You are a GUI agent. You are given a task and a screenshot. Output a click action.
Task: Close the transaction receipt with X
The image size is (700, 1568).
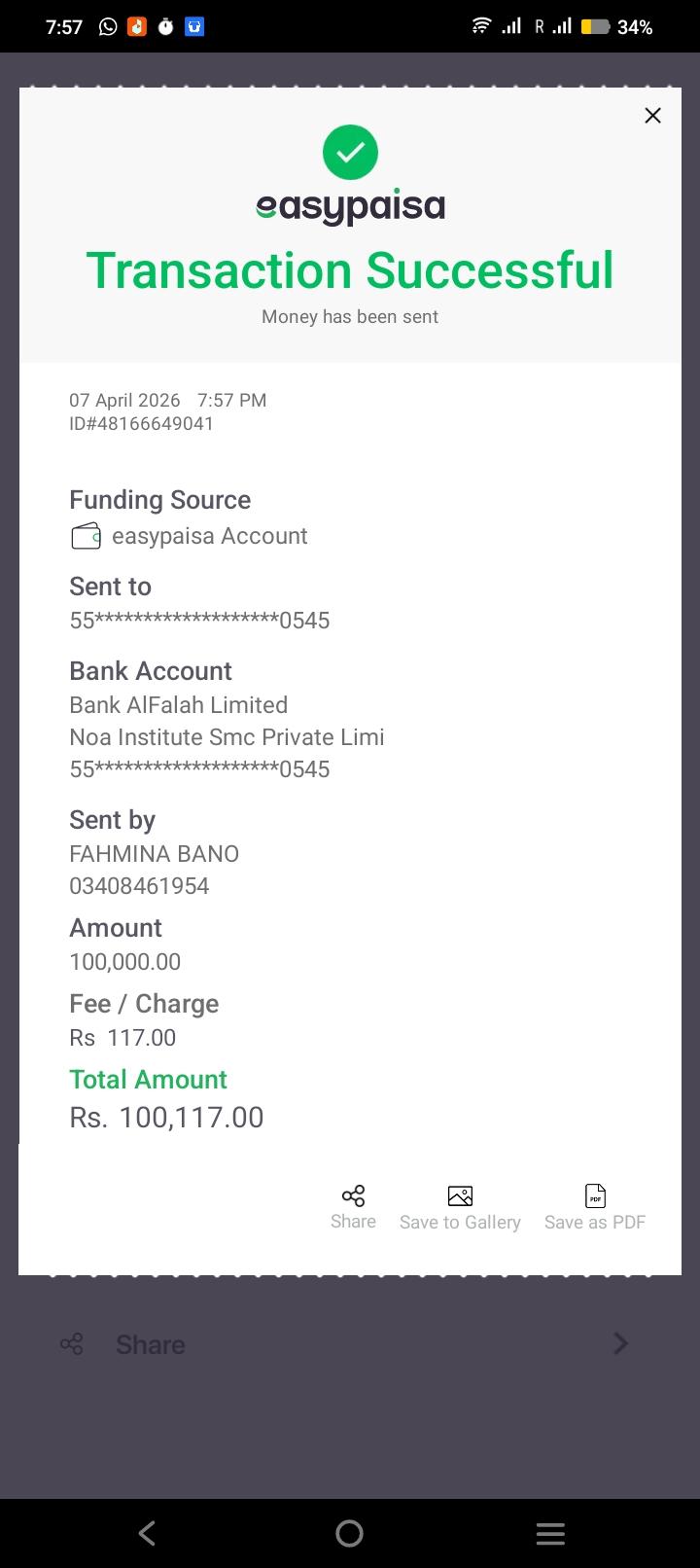tap(652, 116)
